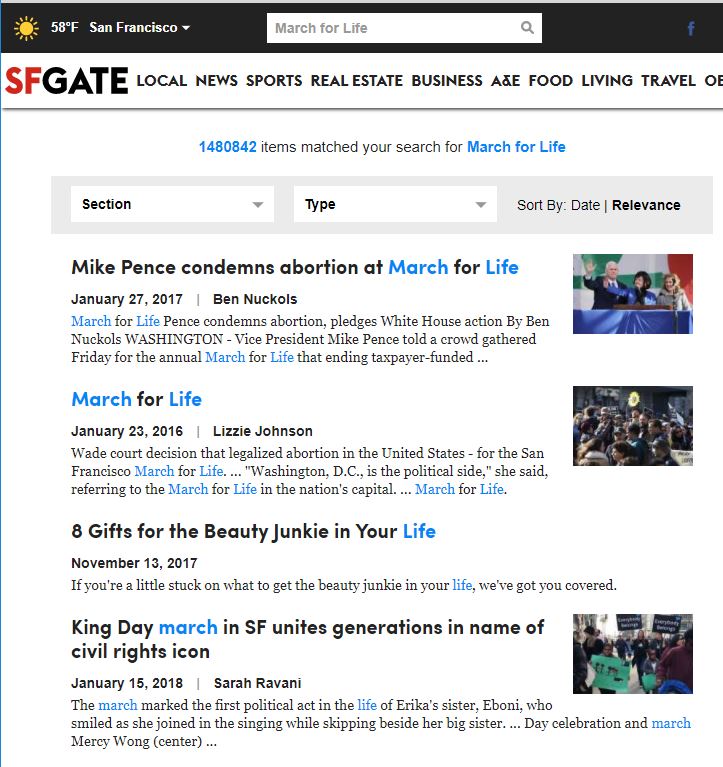Go to the TRAVEL section

[668, 81]
